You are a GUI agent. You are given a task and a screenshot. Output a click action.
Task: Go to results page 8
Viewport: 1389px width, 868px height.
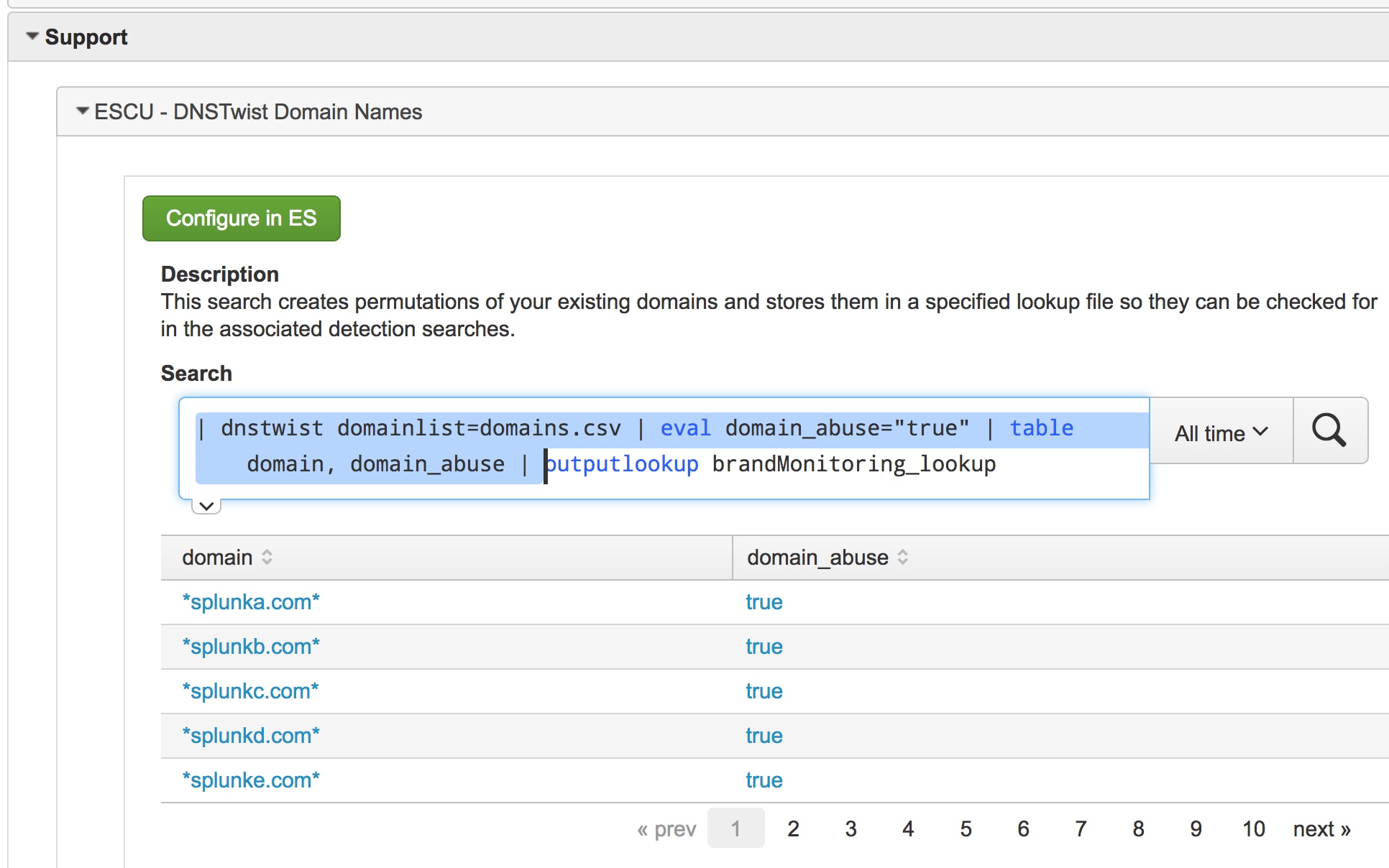click(1139, 828)
